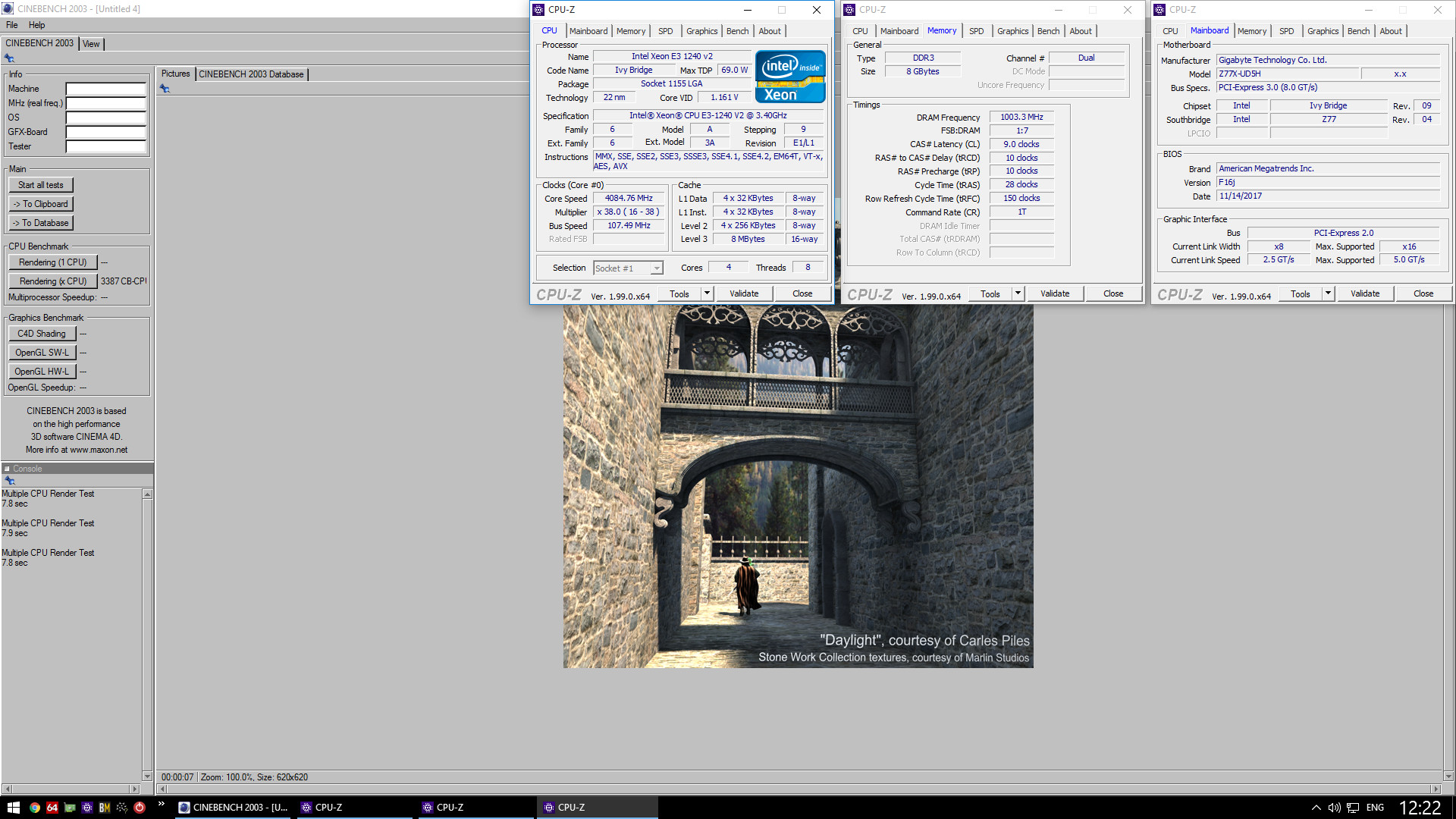Click Validate in first CPU-Z window
This screenshot has width=1456, height=819.
[x=744, y=293]
